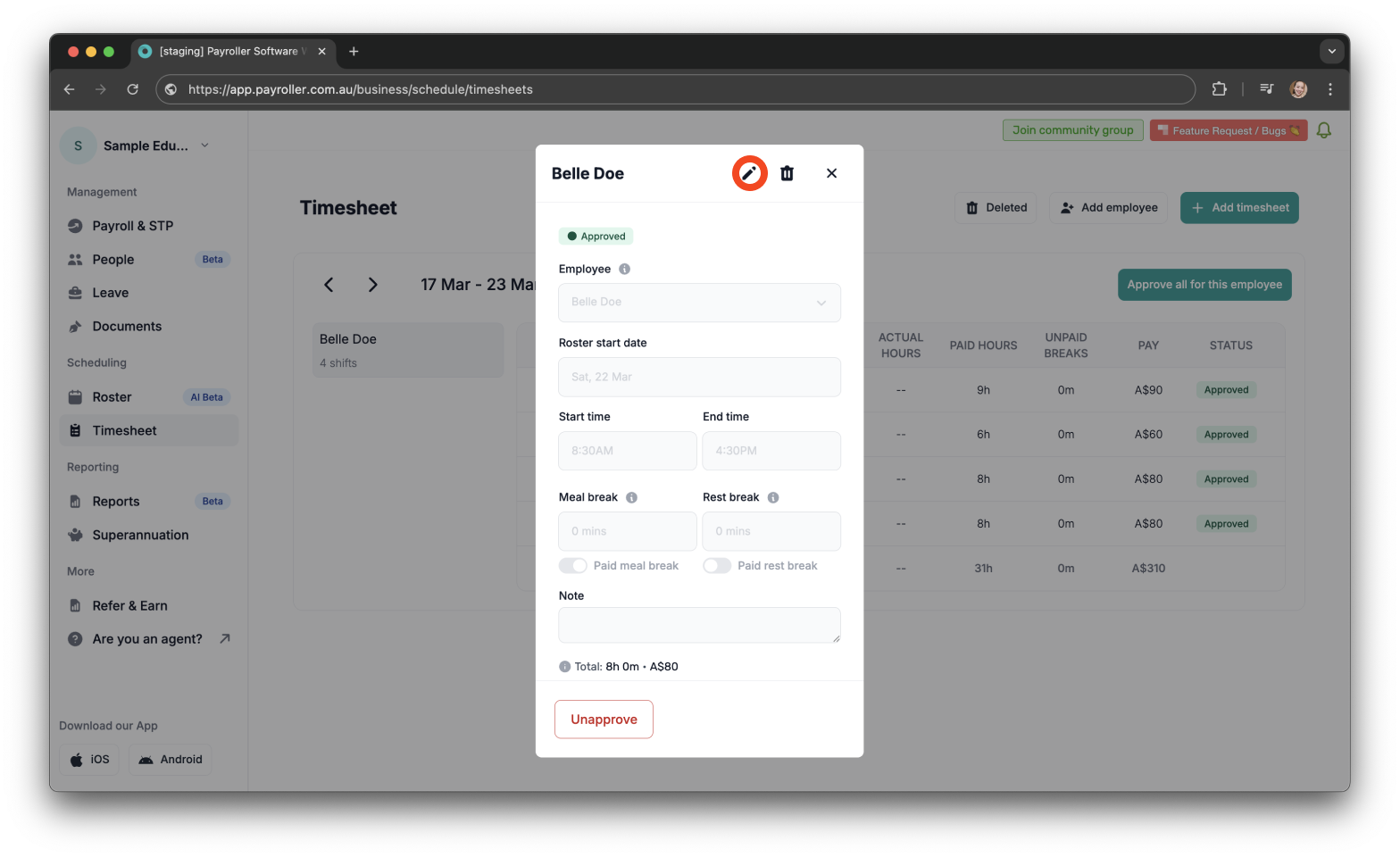Click the Android app download button
The width and height of the screenshot is (1400, 857).
click(x=171, y=760)
